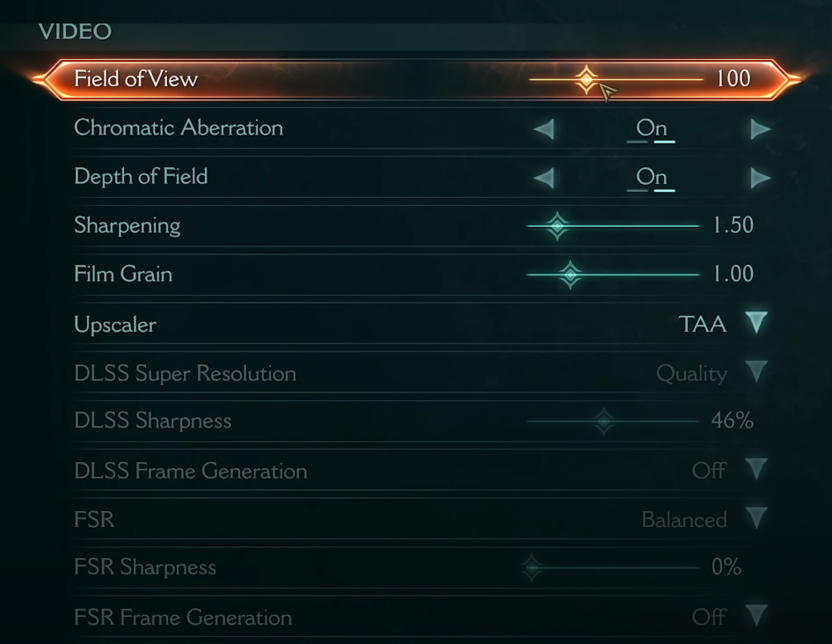Click the Film Grain setting label
832x644 pixels.
(123, 274)
